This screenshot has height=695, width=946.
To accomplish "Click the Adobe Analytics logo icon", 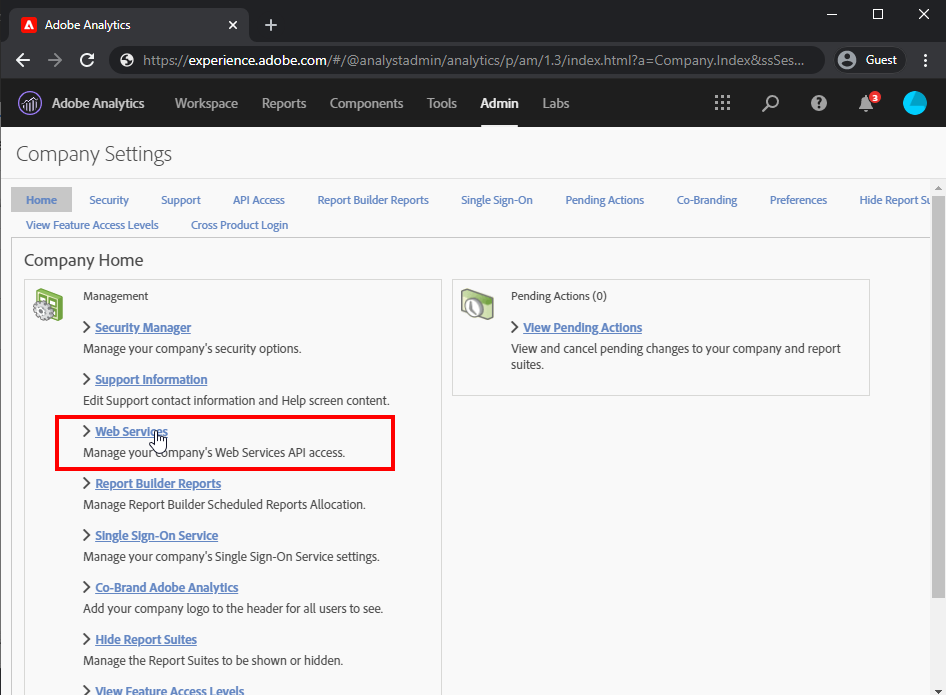I will pos(30,103).
